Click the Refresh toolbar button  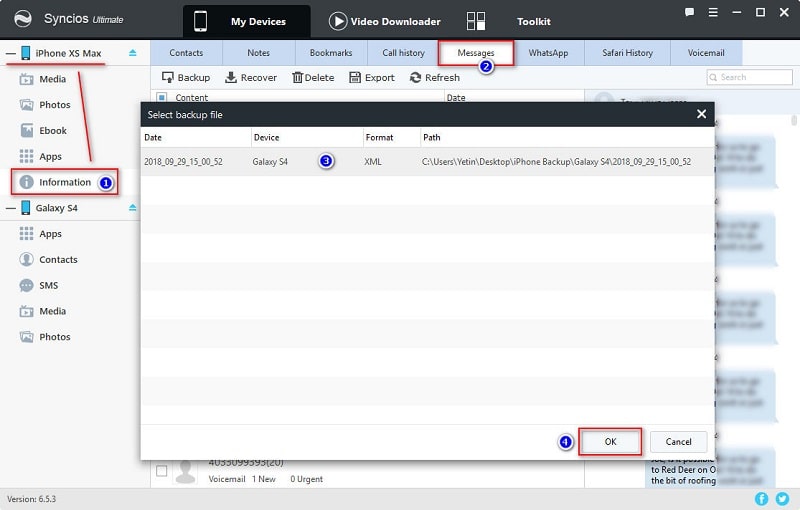(435, 78)
